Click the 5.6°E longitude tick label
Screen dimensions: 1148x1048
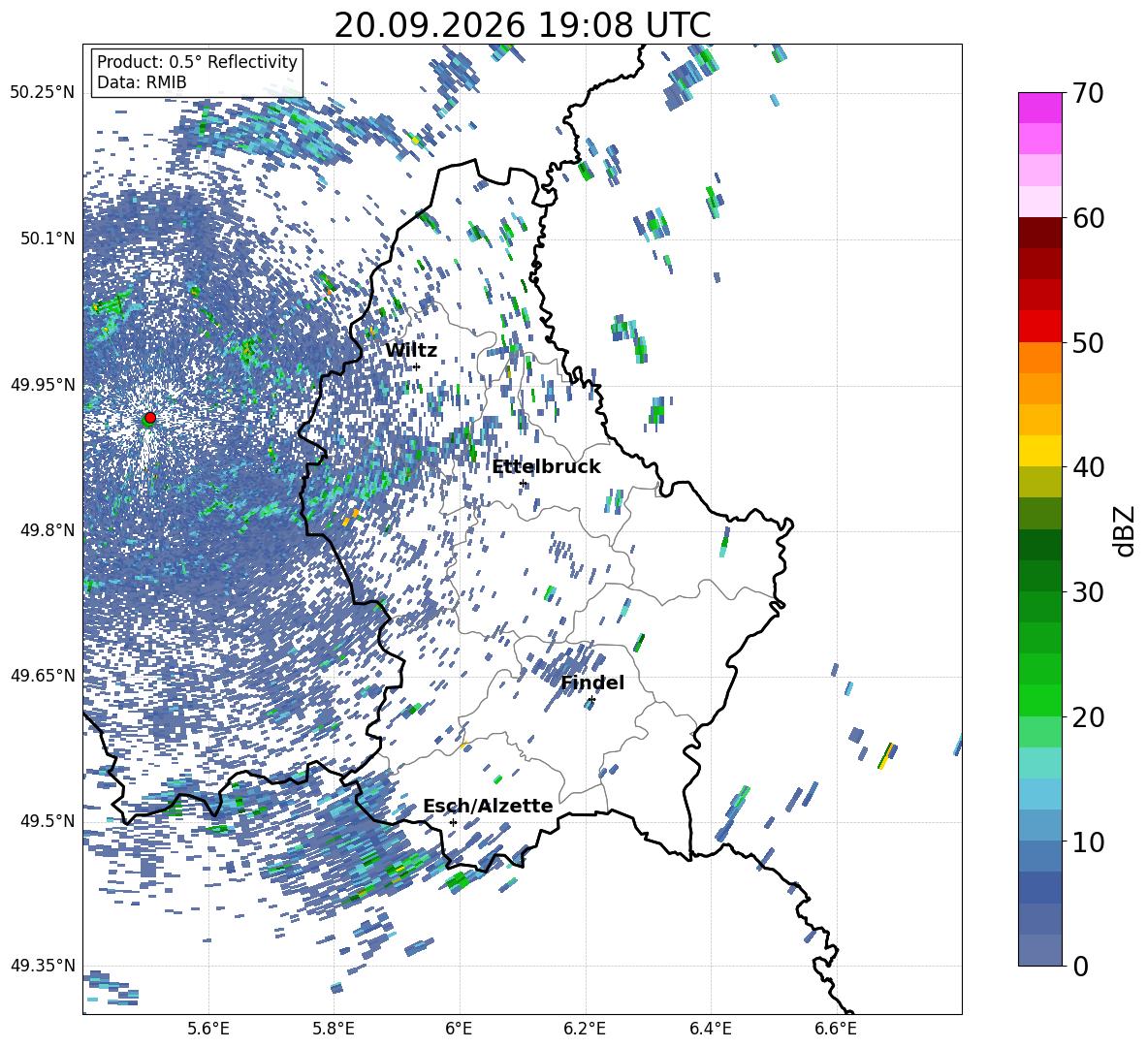click(208, 1029)
